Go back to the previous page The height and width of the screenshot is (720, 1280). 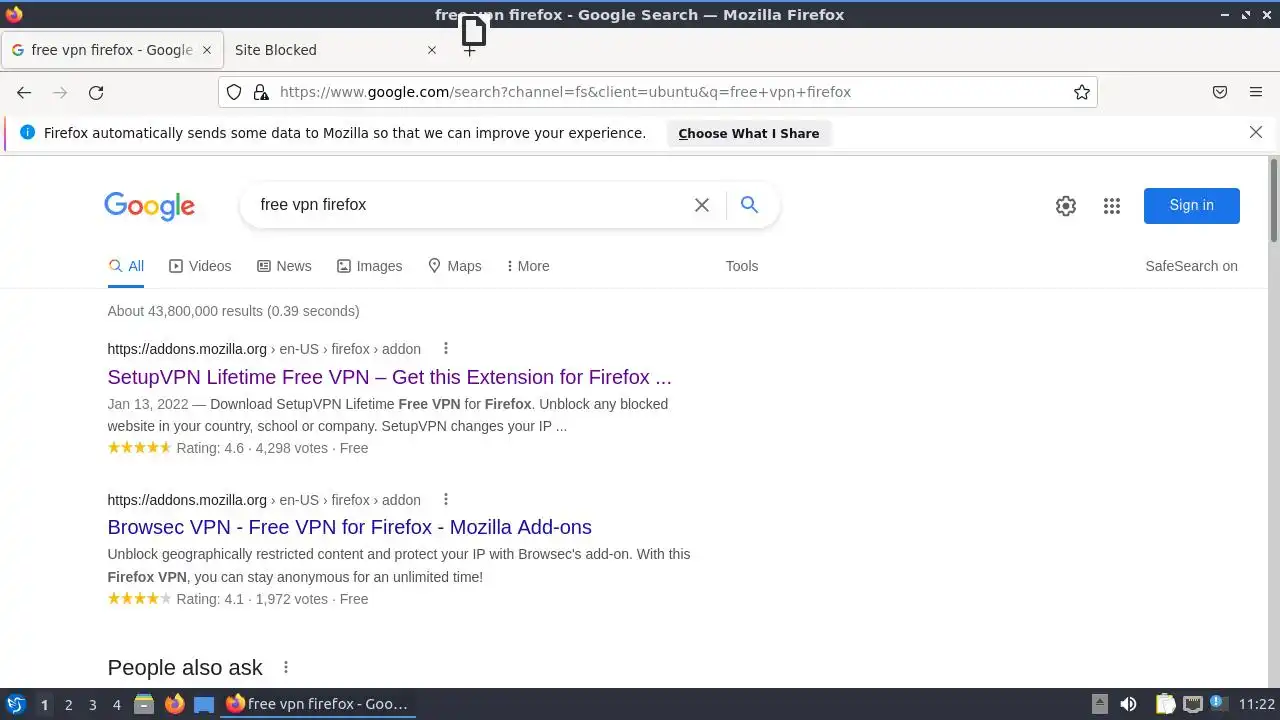click(x=24, y=92)
